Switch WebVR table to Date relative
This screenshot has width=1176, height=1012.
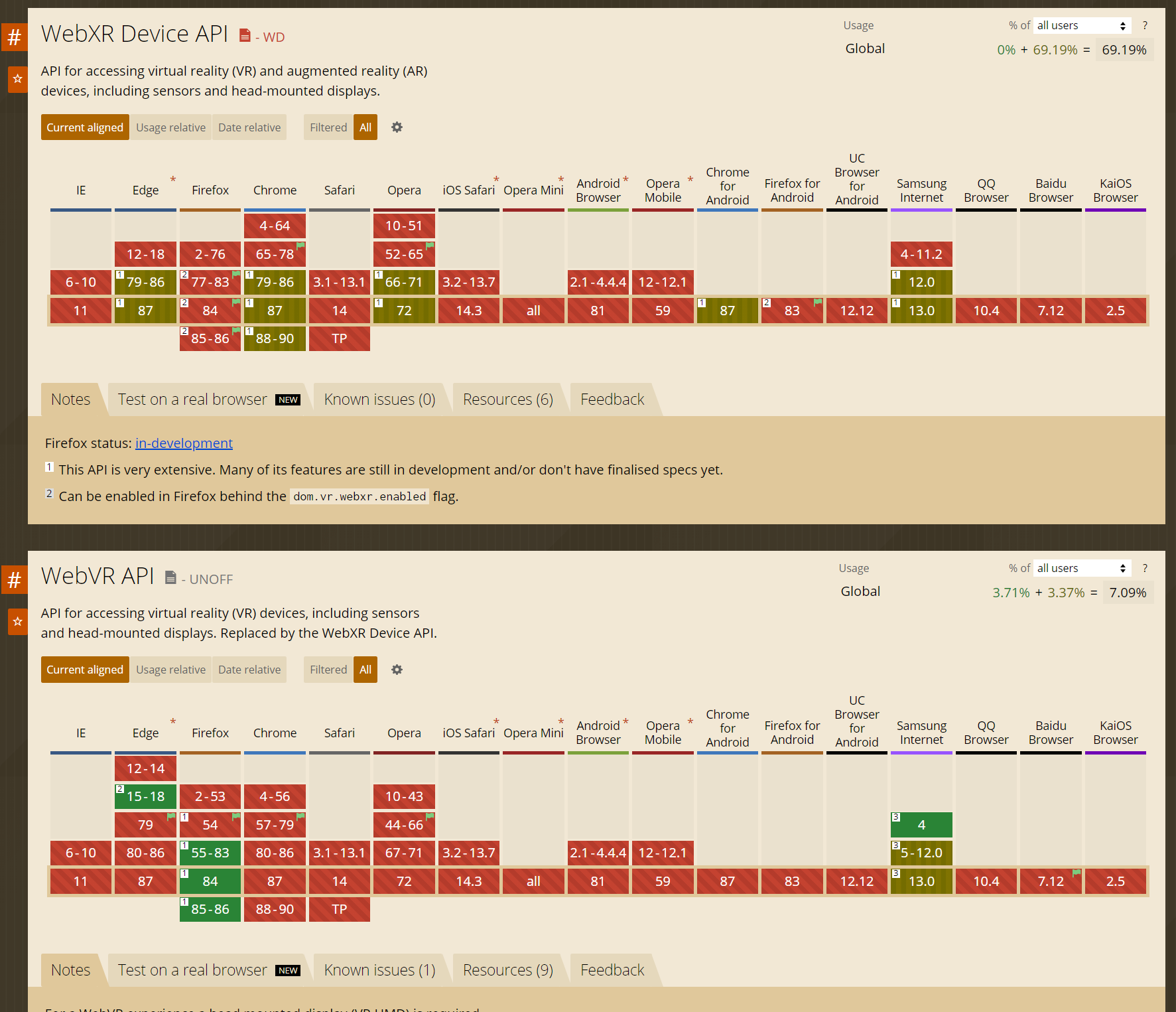[249, 670]
